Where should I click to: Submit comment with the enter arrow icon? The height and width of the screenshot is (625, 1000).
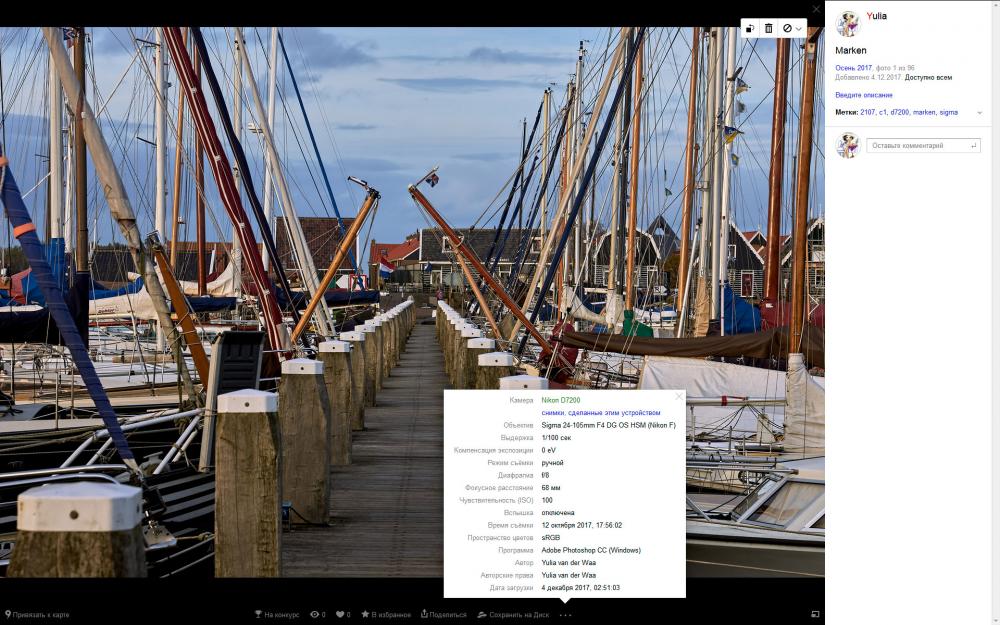(x=973, y=146)
